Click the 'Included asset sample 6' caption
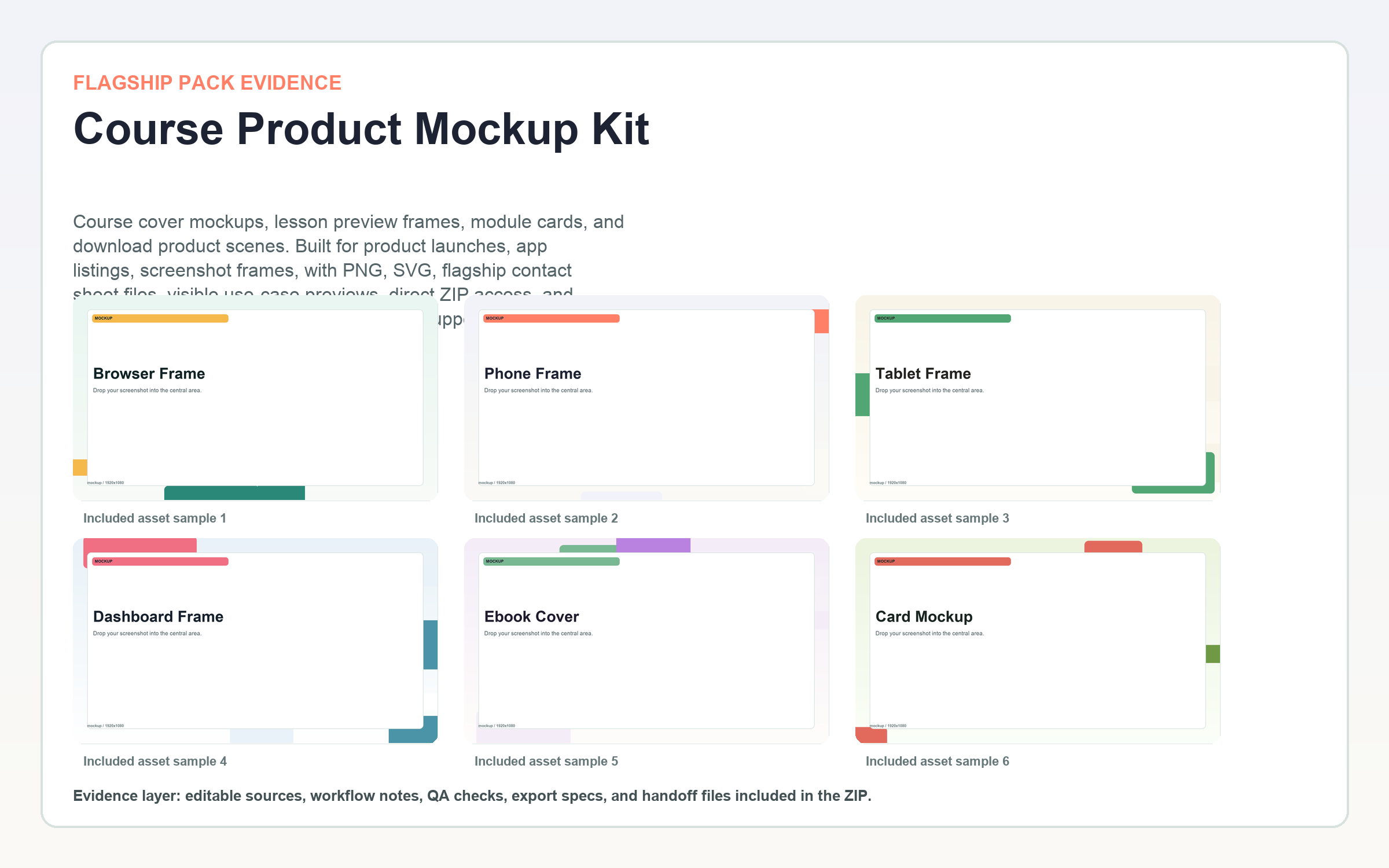Screen dimensions: 1389x868 (937, 761)
